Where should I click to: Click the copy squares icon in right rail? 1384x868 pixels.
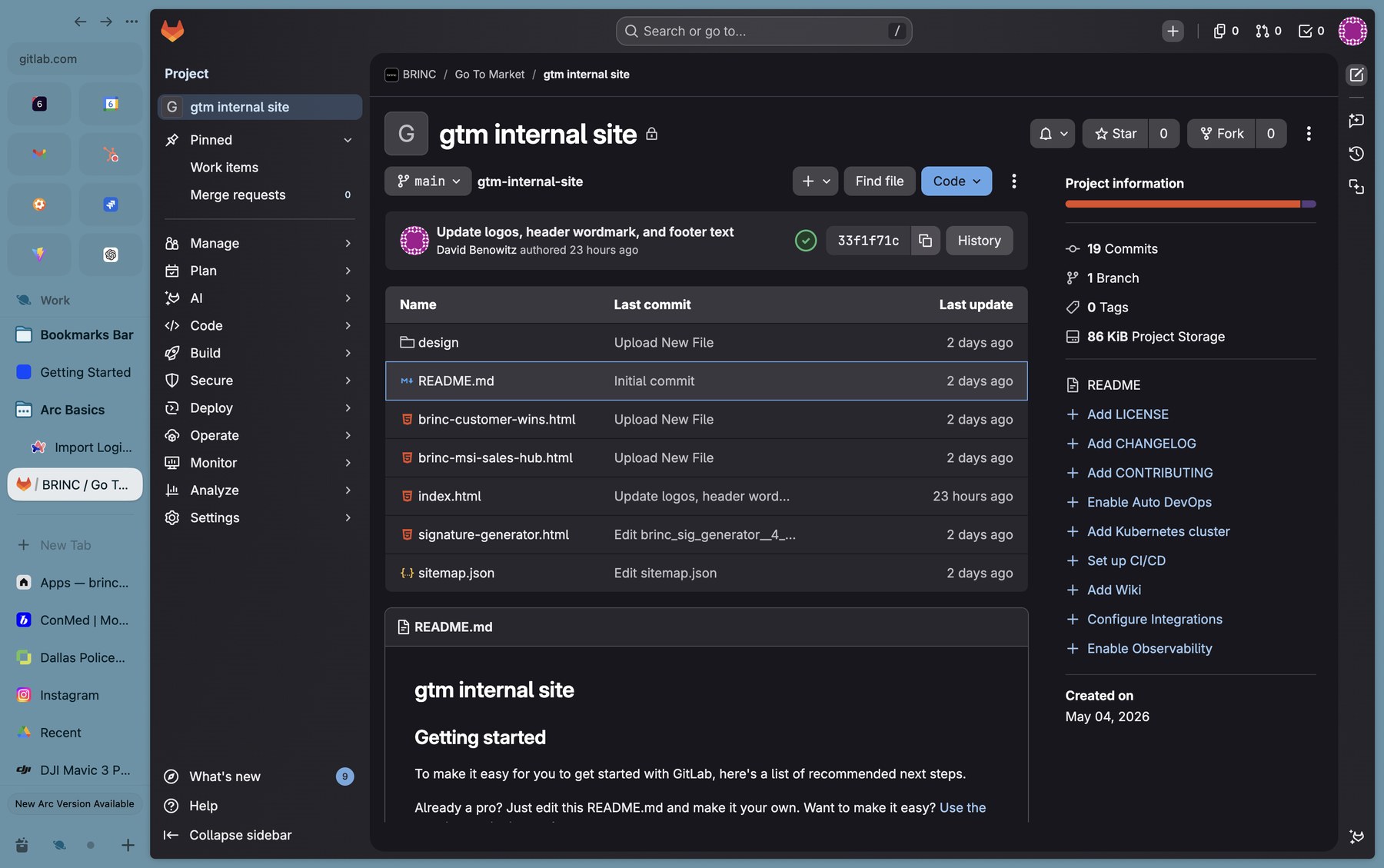point(1356,187)
